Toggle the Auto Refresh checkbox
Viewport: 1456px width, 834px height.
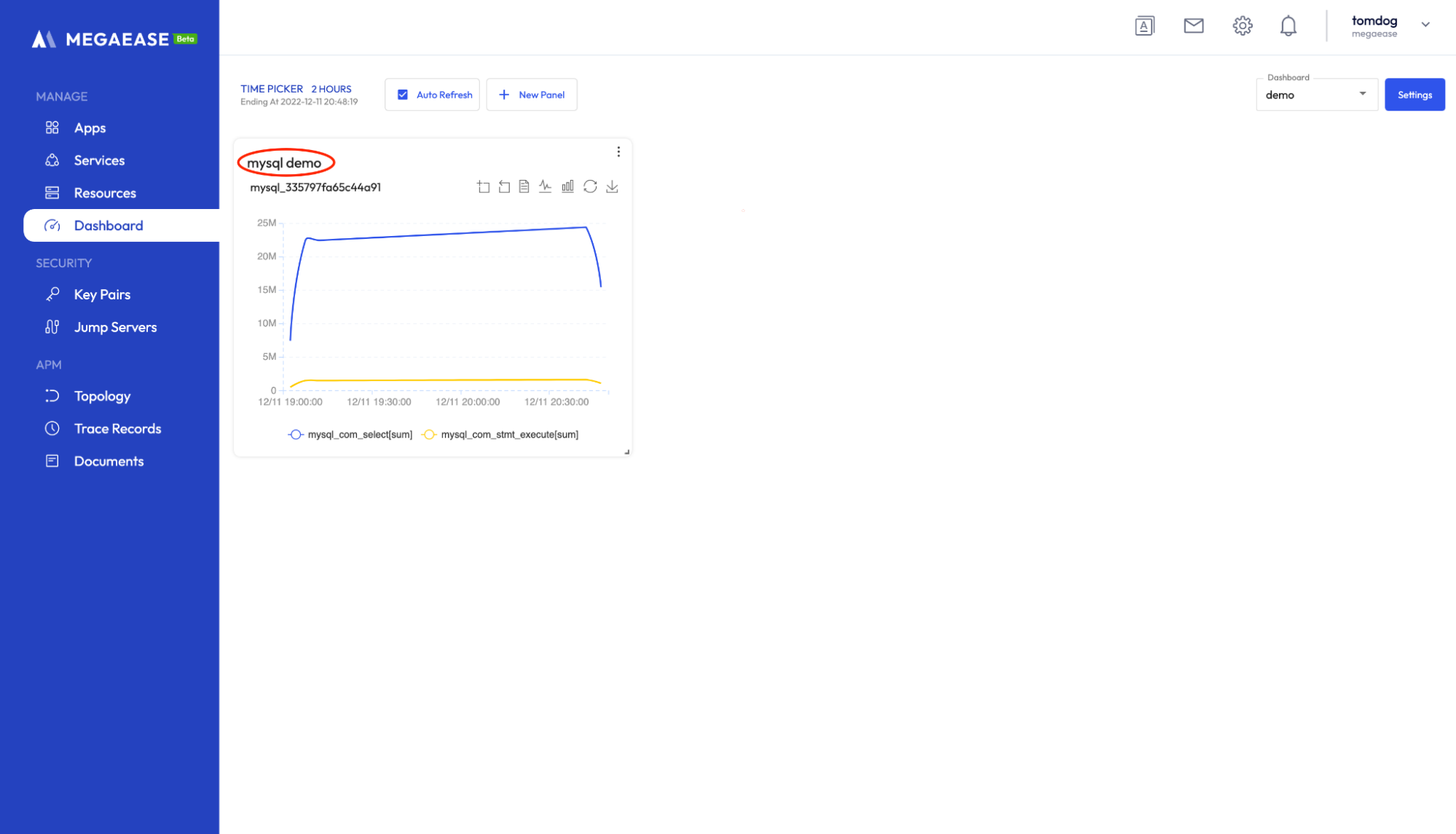(x=403, y=95)
